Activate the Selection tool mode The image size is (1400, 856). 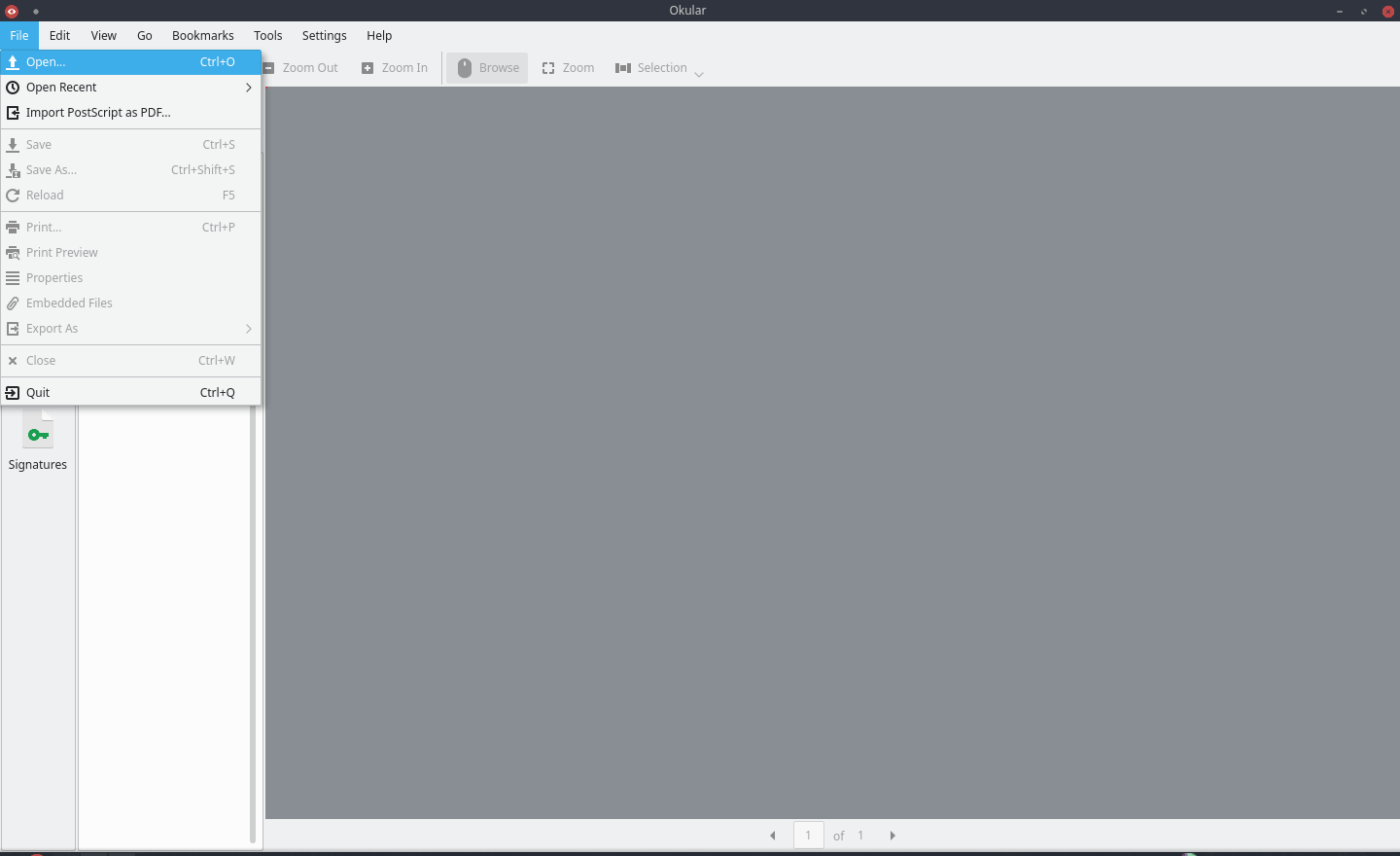651,68
